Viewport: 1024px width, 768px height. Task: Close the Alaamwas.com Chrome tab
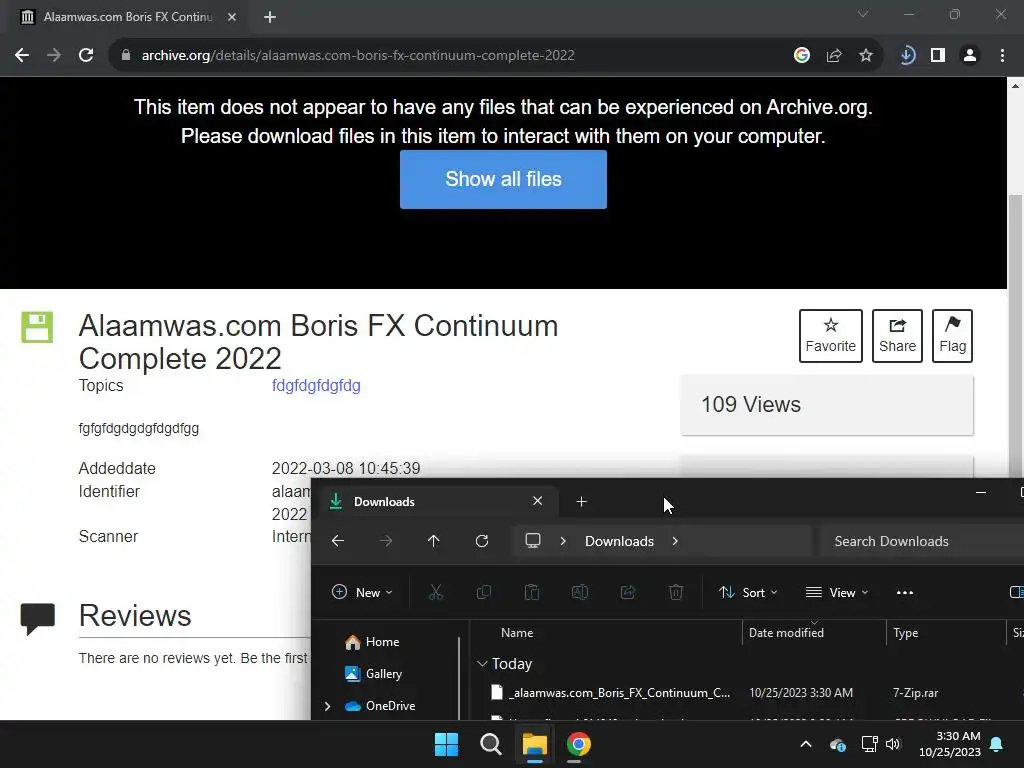click(x=232, y=17)
